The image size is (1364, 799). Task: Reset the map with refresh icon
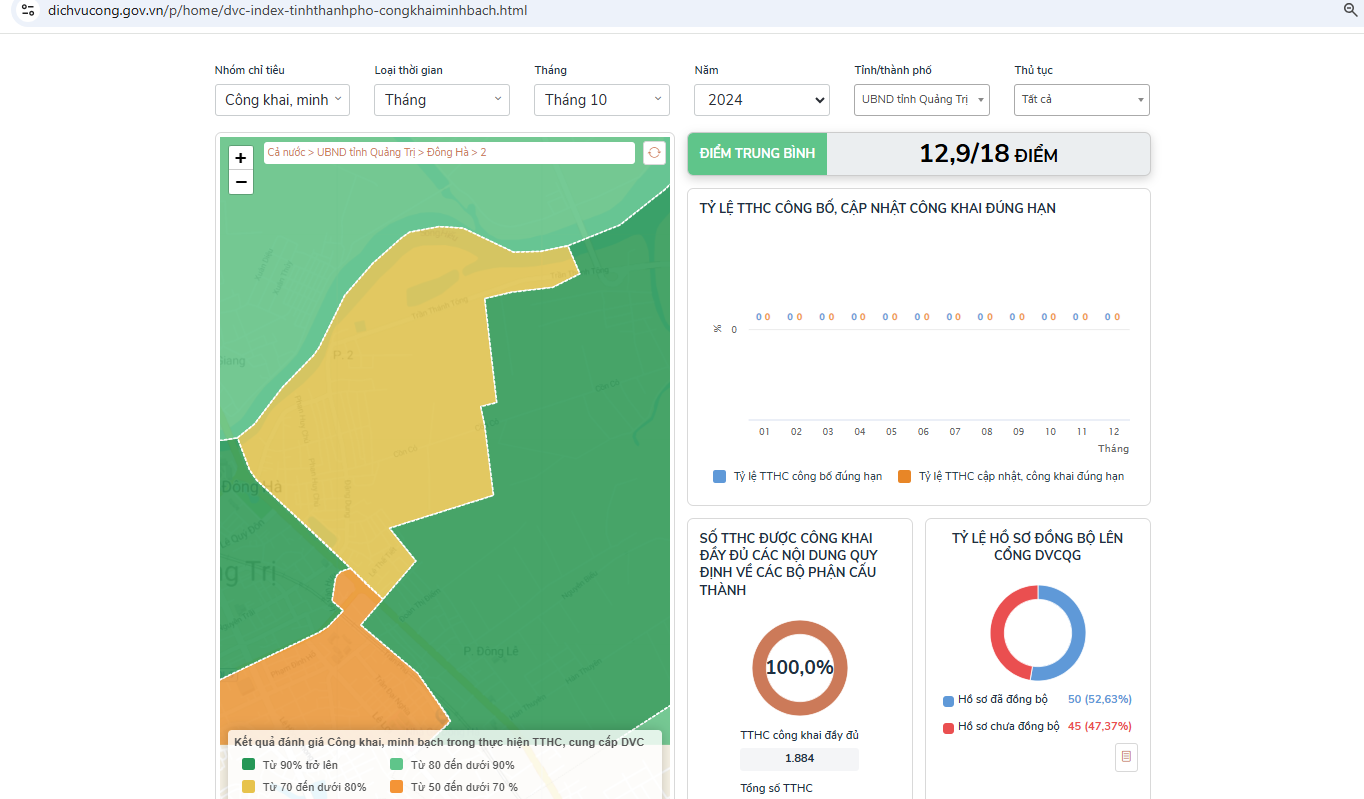coord(654,152)
